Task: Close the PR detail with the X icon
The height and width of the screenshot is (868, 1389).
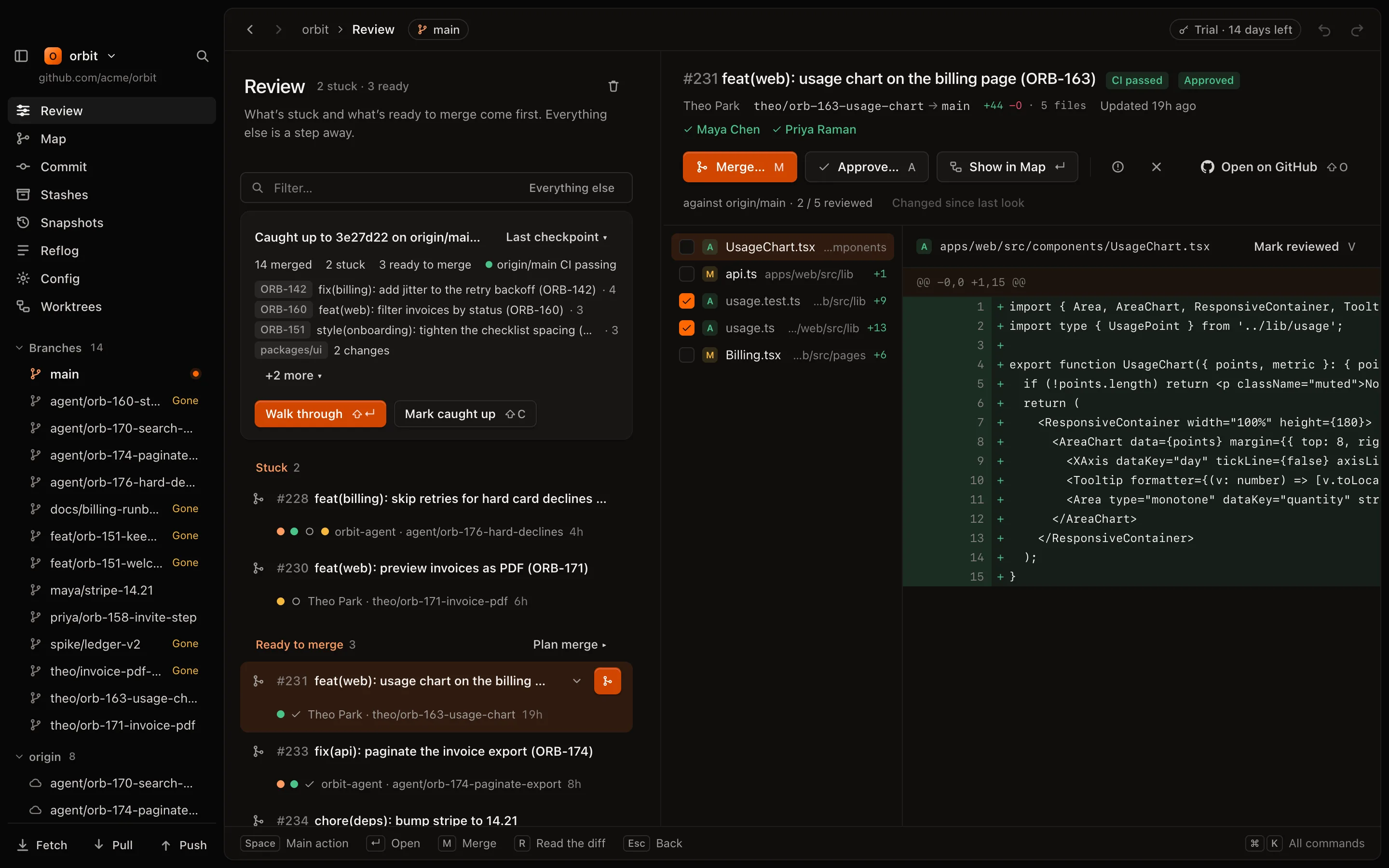Action: point(1156,167)
